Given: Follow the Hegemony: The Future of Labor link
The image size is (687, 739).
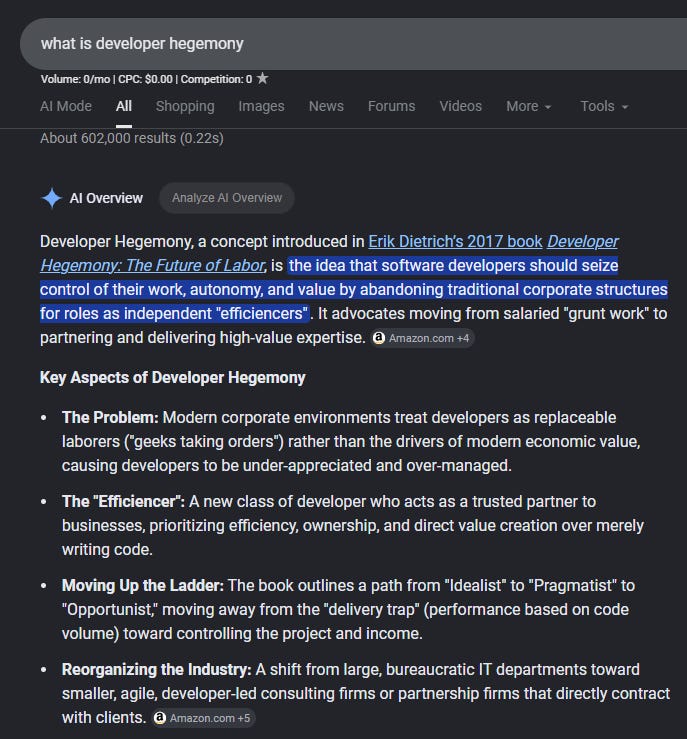Looking at the screenshot, I should pos(153,265).
